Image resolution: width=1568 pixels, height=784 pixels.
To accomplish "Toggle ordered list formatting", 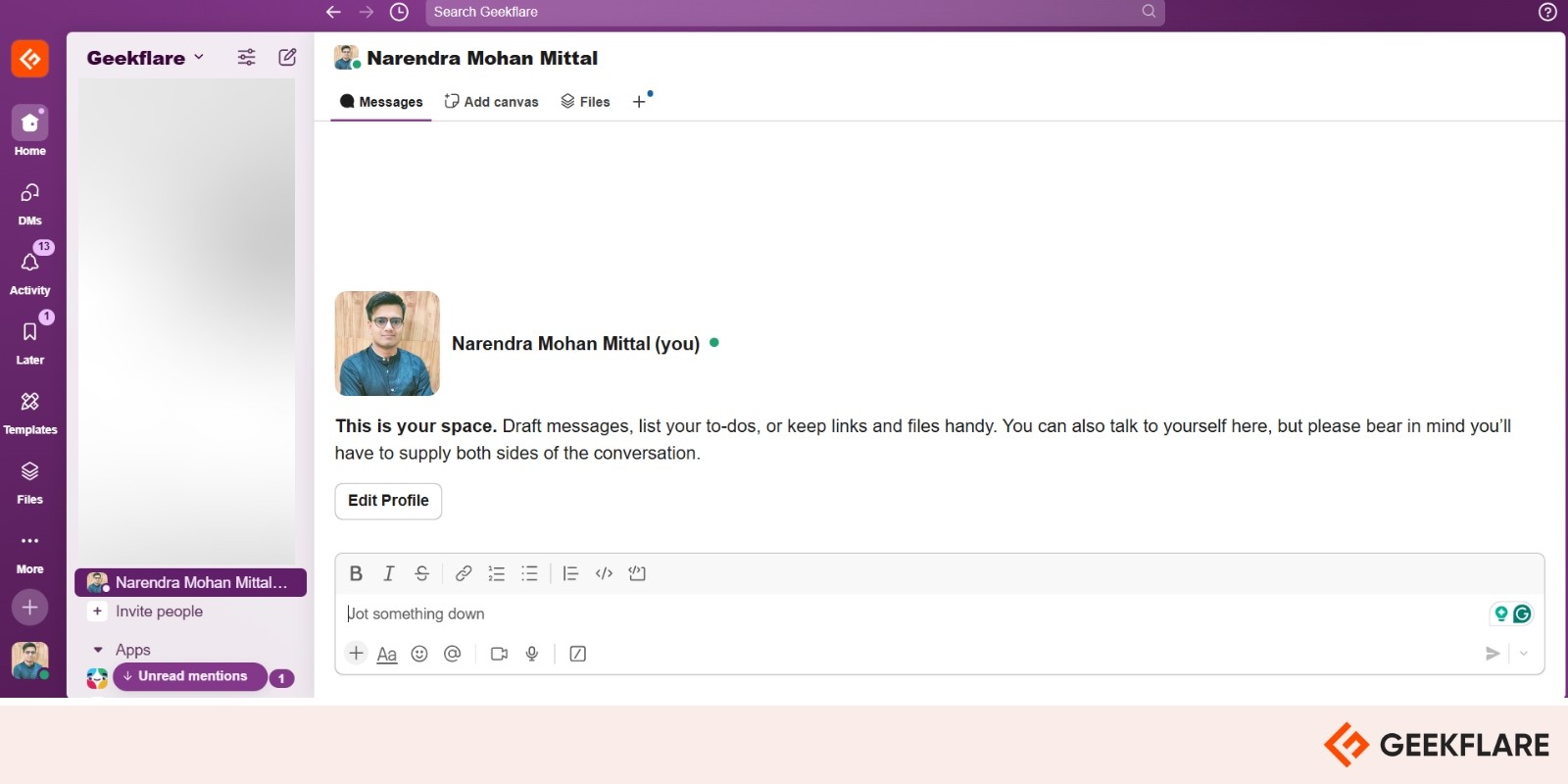I will point(497,573).
